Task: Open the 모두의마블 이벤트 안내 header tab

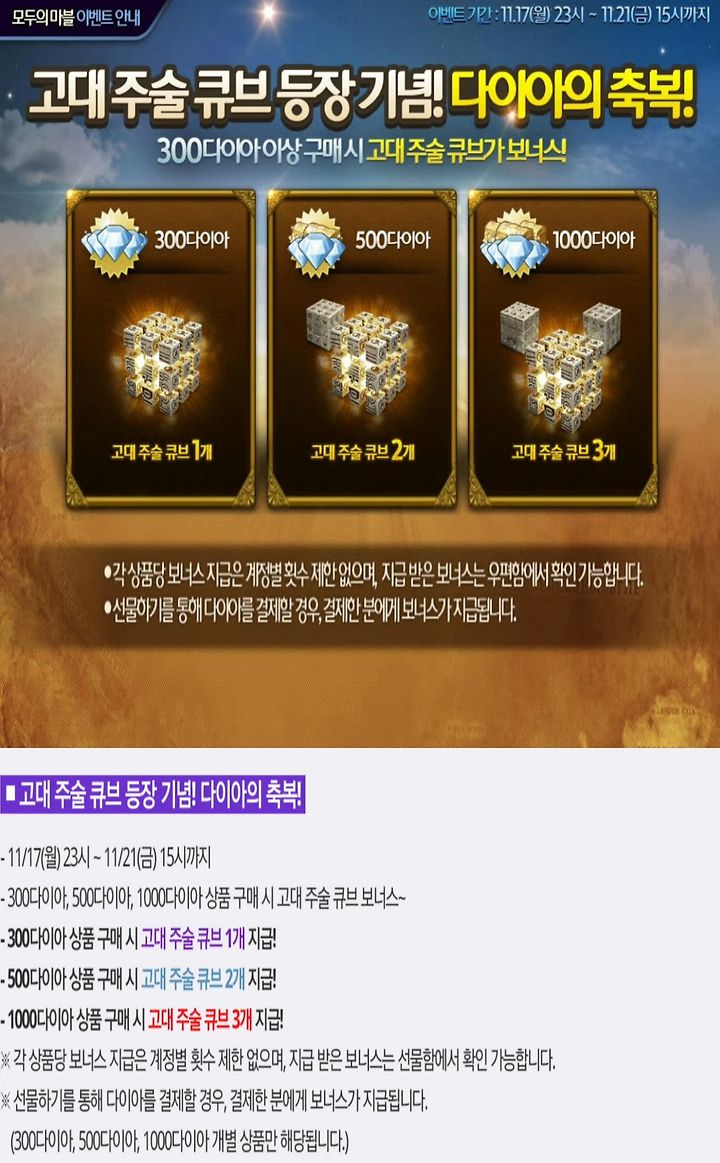Action: 76,16
